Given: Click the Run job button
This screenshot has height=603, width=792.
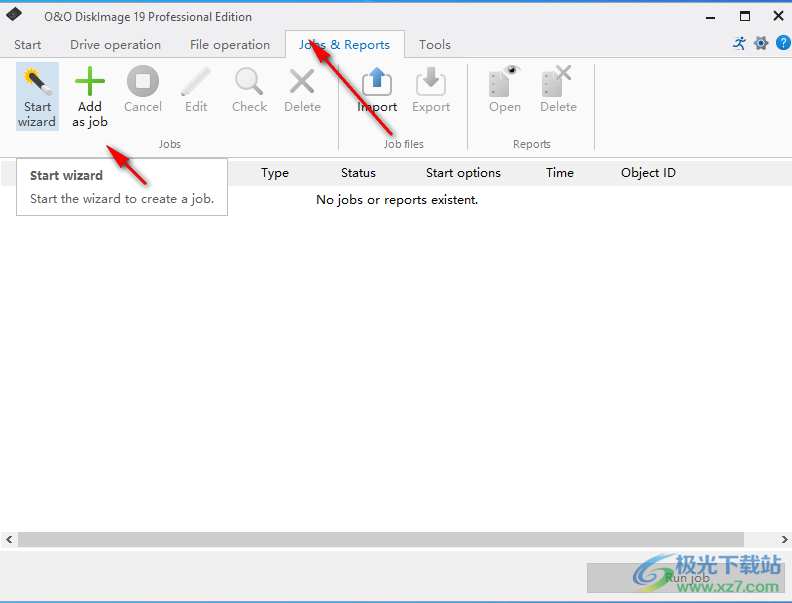Looking at the screenshot, I should pyautogui.click(x=686, y=578).
